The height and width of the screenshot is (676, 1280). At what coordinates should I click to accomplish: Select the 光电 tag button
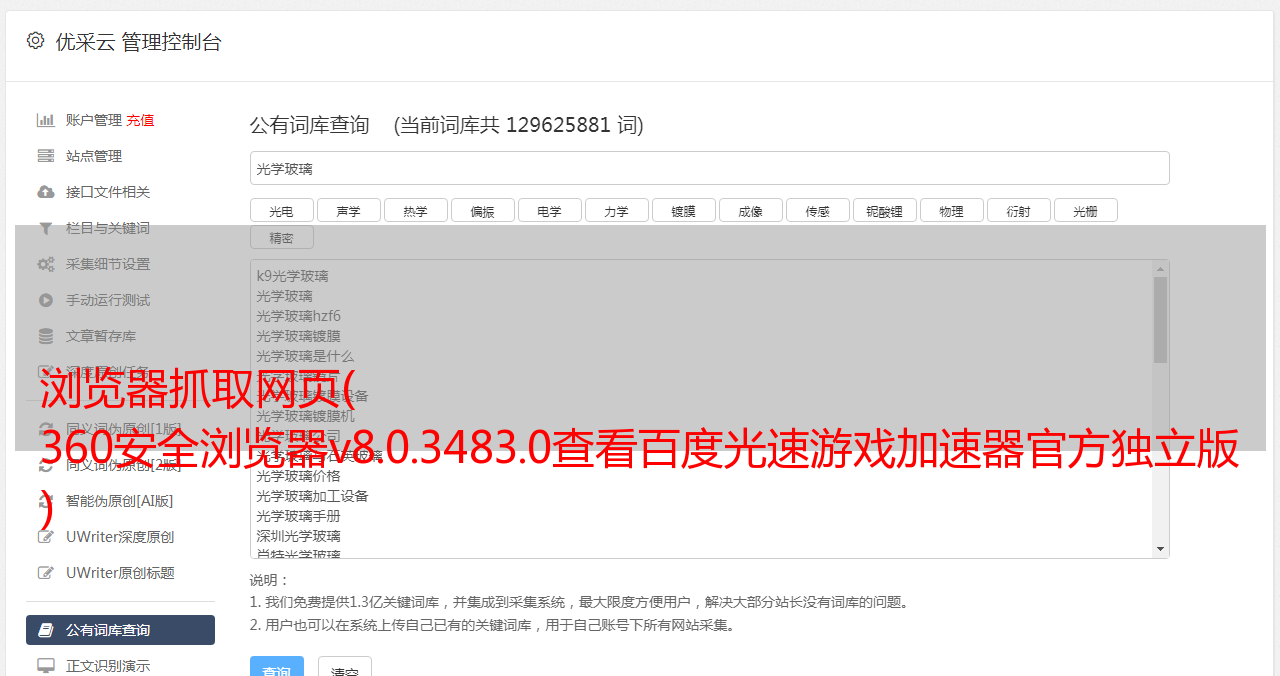click(282, 210)
